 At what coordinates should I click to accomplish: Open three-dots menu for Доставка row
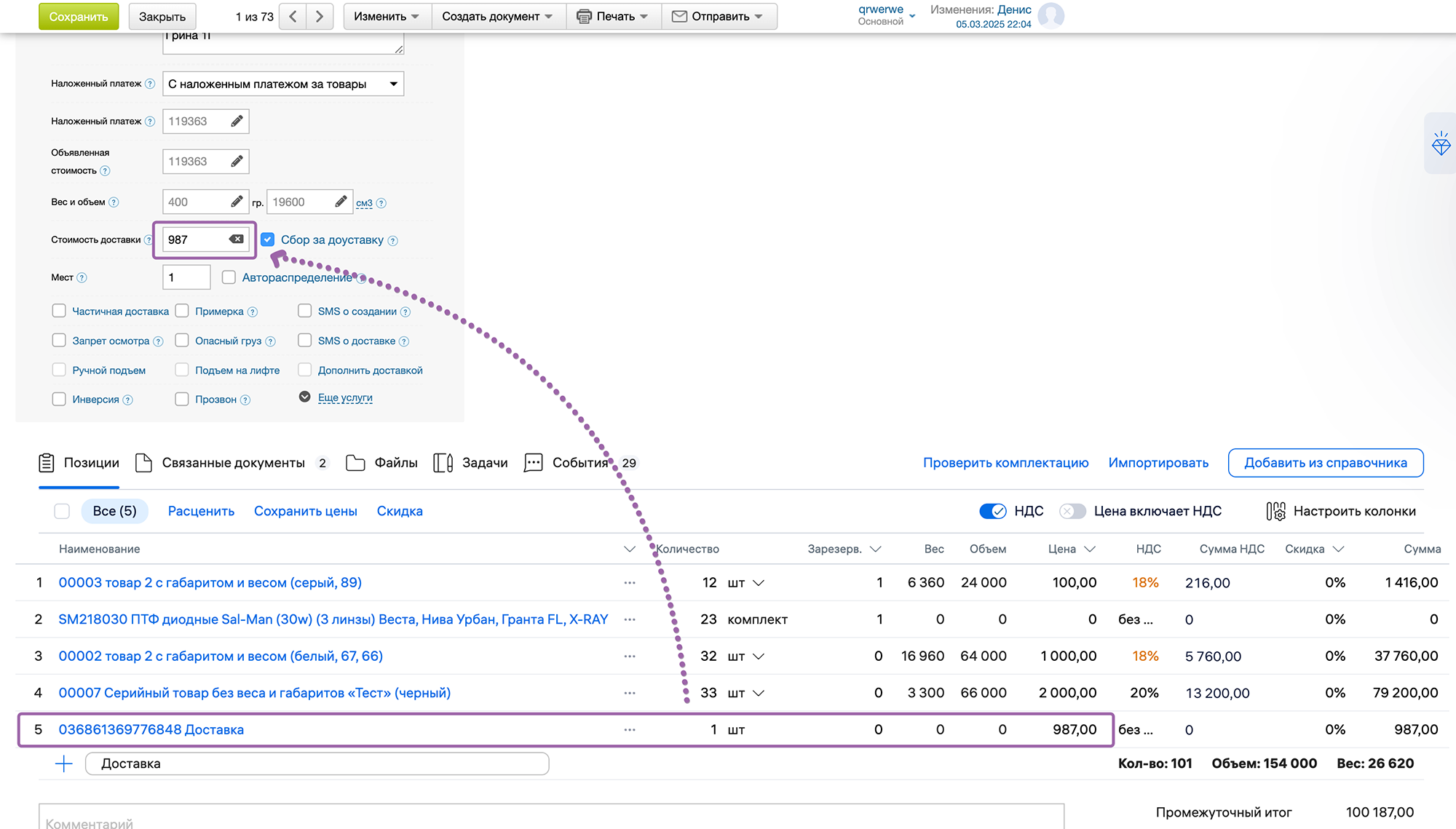(x=630, y=730)
